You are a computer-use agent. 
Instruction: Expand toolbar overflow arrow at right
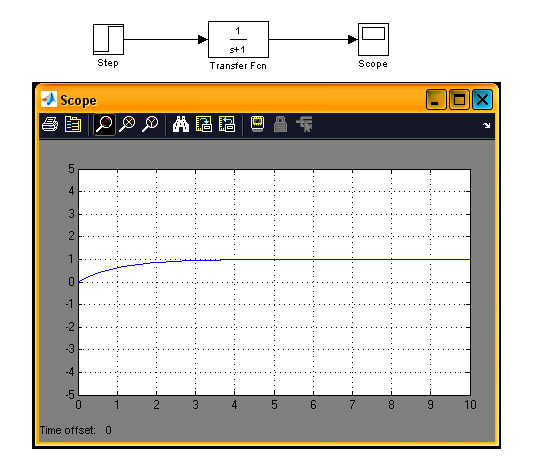click(486, 125)
